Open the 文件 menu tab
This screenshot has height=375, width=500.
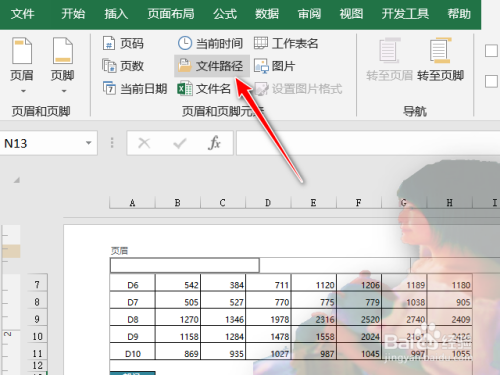click(22, 14)
